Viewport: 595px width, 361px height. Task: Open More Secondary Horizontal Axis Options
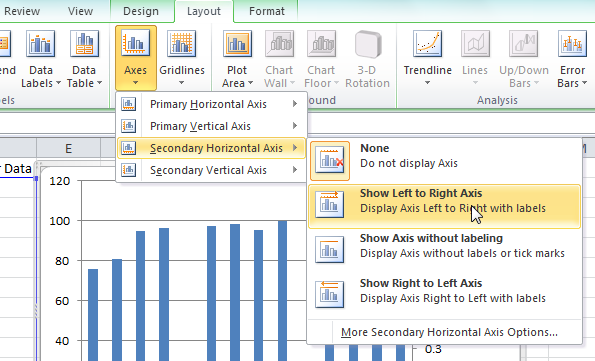pyautogui.click(x=449, y=332)
